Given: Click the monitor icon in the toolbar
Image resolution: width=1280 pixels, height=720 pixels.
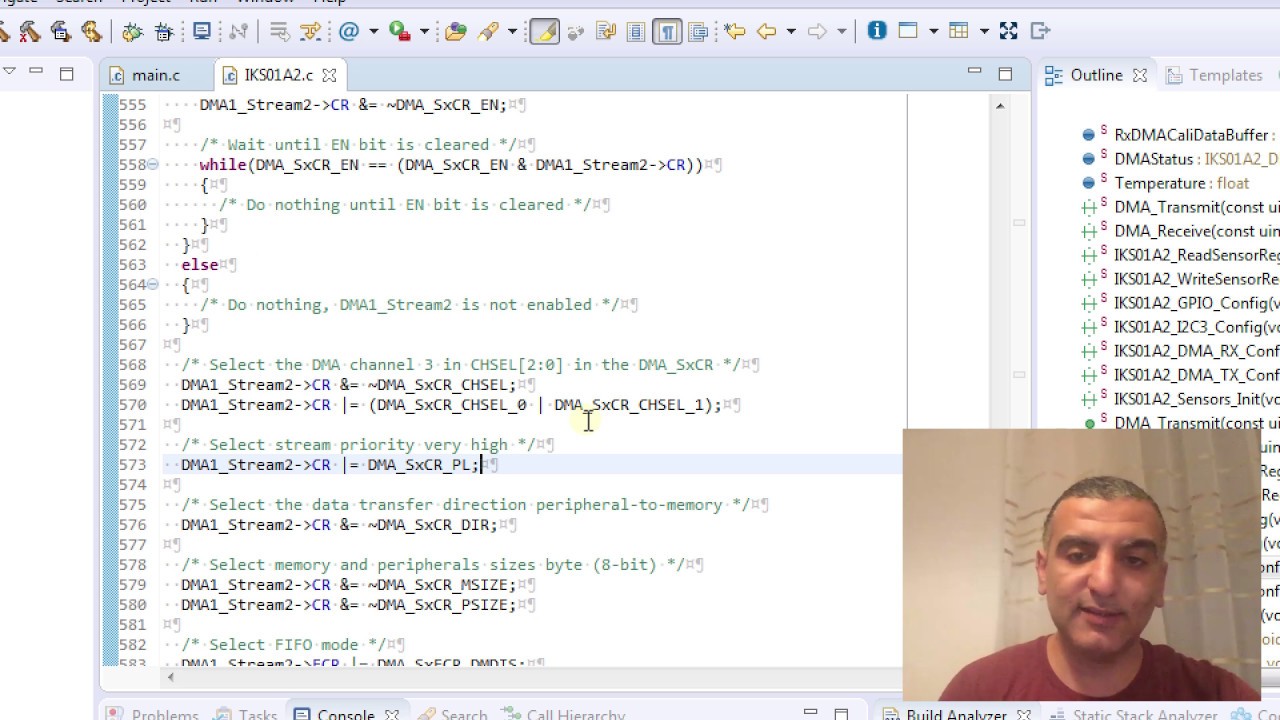Looking at the screenshot, I should pos(202,32).
